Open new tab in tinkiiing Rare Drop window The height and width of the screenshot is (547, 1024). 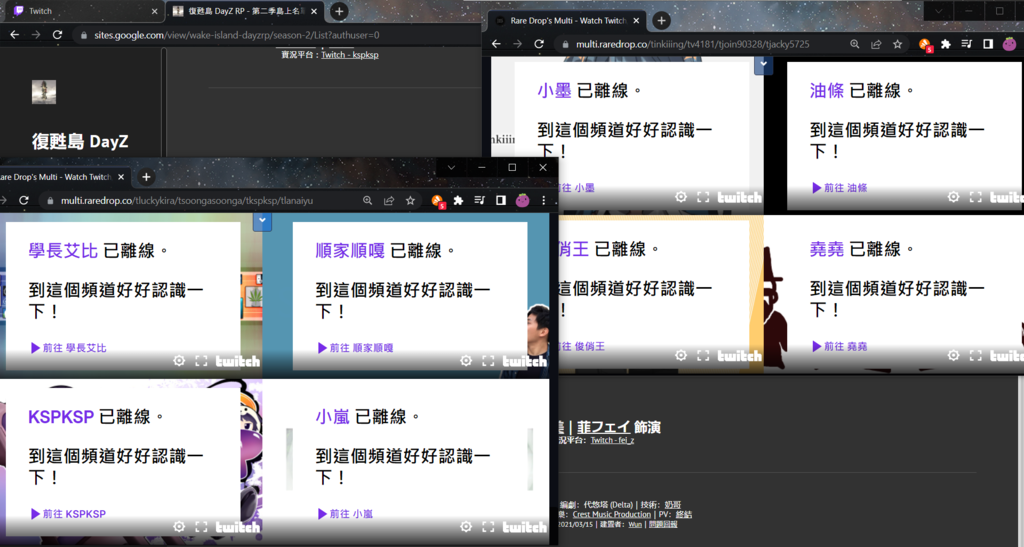[x=662, y=21]
